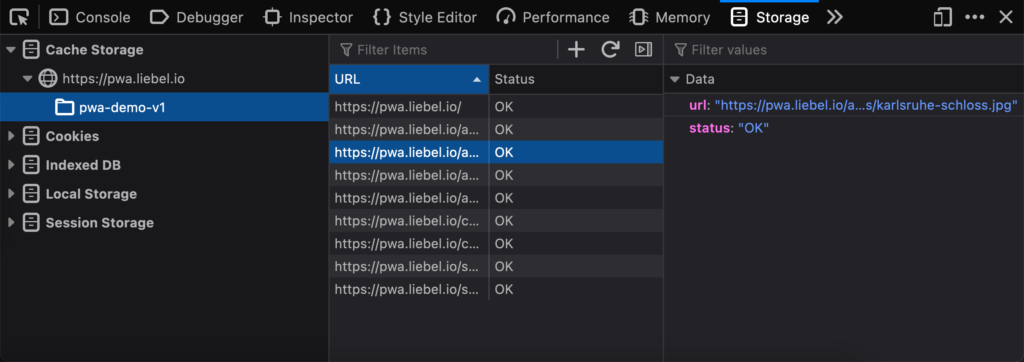Image resolution: width=1024 pixels, height=362 pixels.
Task: Toggle responsive design mode icon
Action: pyautogui.click(x=942, y=18)
